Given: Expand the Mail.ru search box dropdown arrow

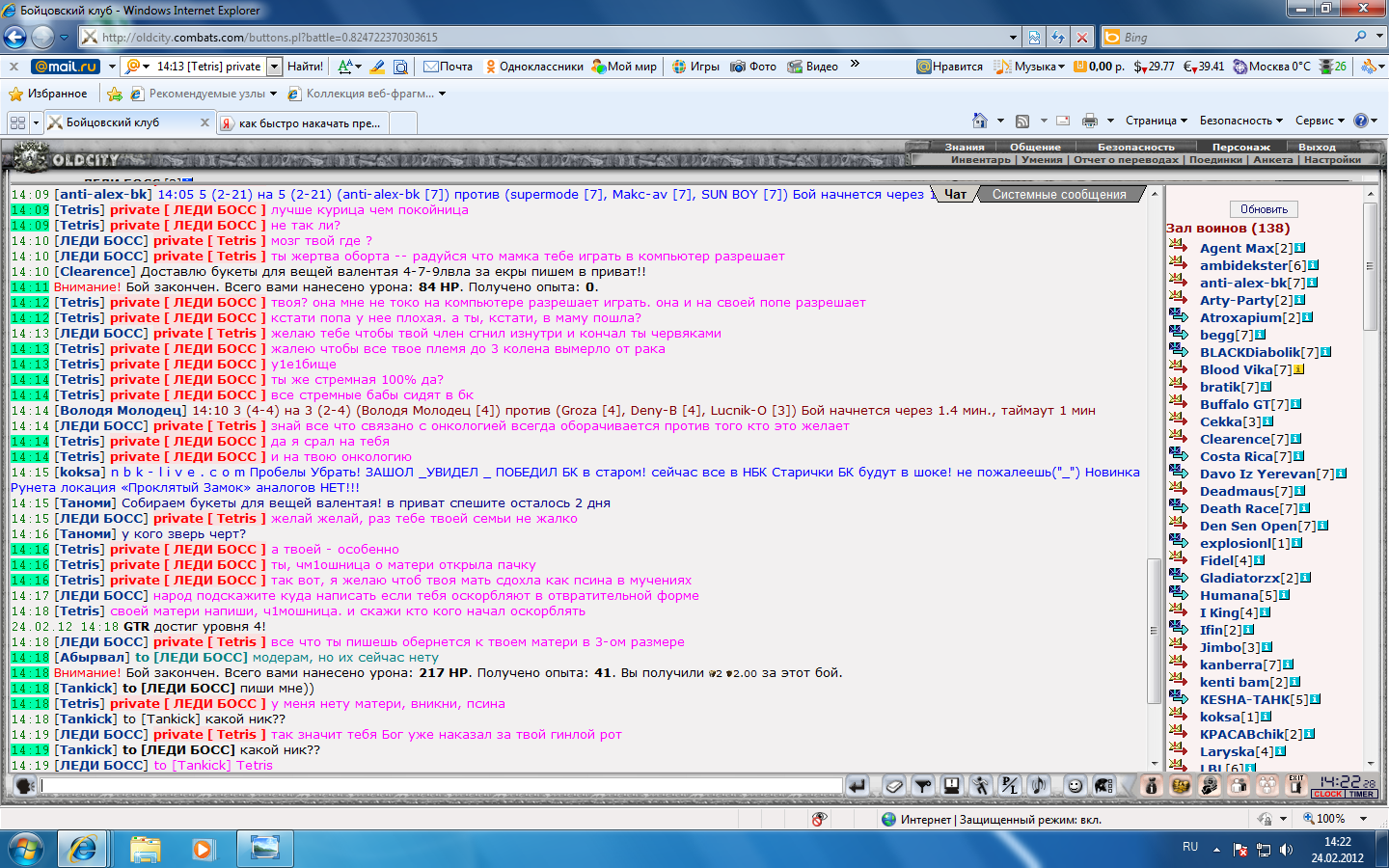Looking at the screenshot, I should tap(274, 67).
